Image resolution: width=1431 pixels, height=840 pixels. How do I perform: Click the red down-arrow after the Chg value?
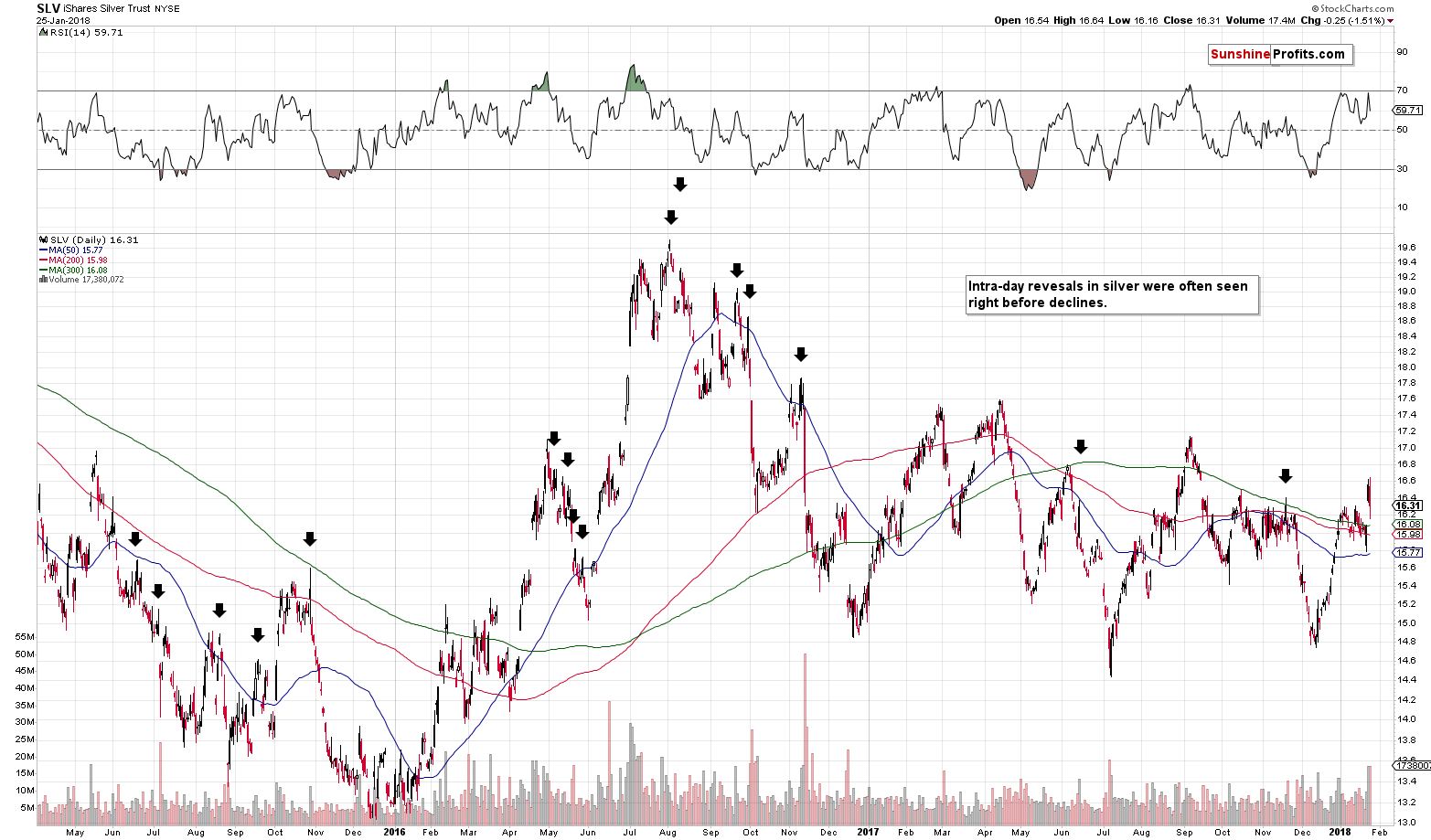(x=1390, y=21)
